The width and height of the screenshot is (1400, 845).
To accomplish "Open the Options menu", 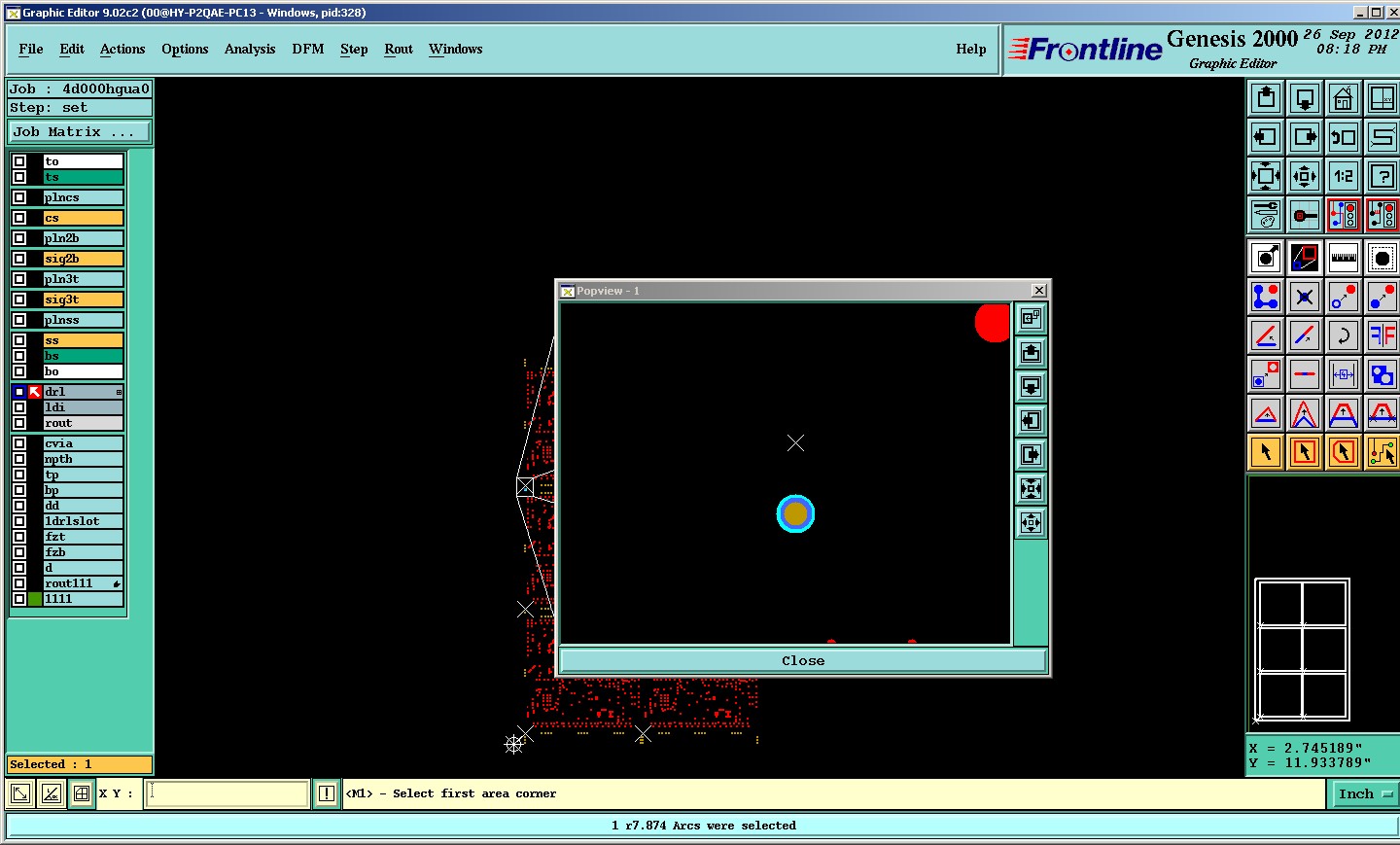I will click(x=185, y=49).
